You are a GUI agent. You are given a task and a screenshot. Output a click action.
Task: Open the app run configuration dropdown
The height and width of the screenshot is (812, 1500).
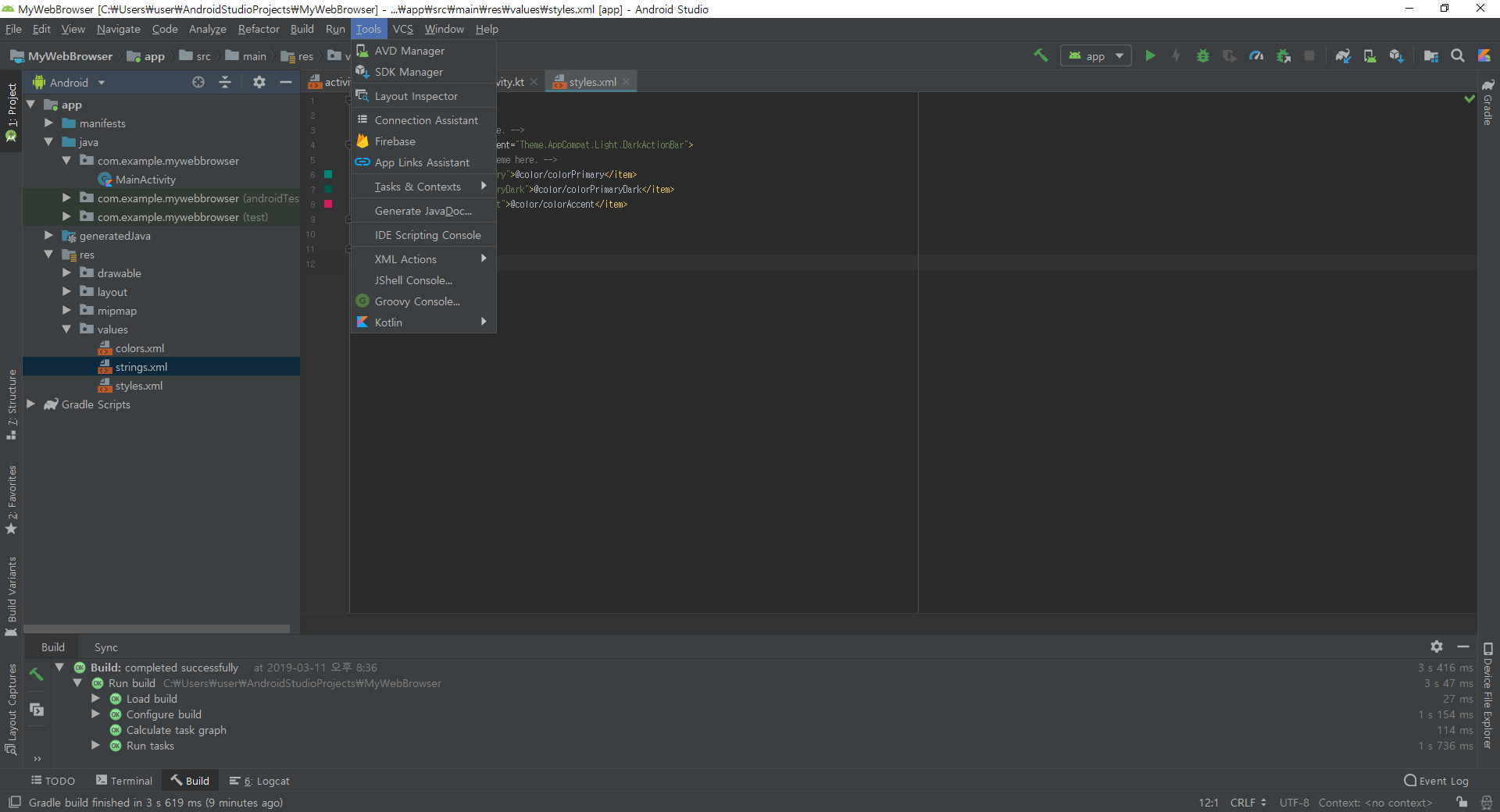pyautogui.click(x=1096, y=55)
